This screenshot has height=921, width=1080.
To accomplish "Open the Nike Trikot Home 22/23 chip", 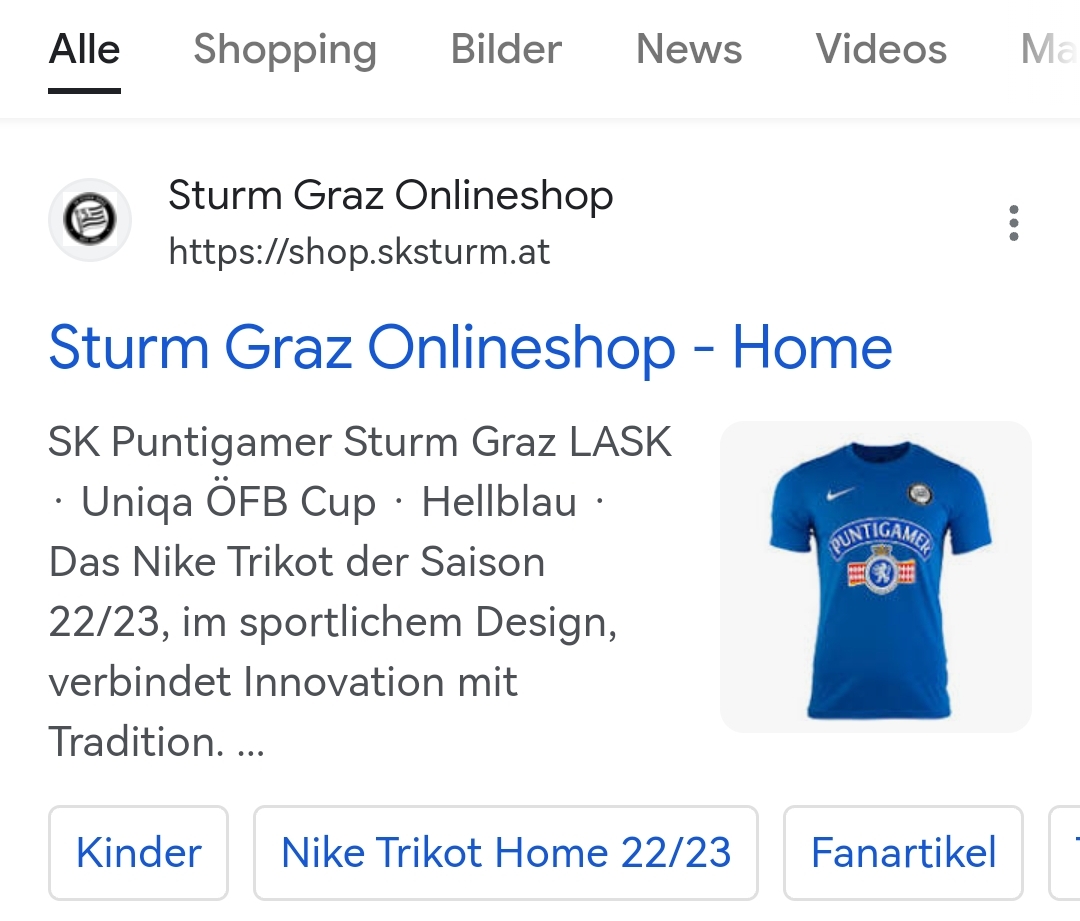I will tap(506, 853).
